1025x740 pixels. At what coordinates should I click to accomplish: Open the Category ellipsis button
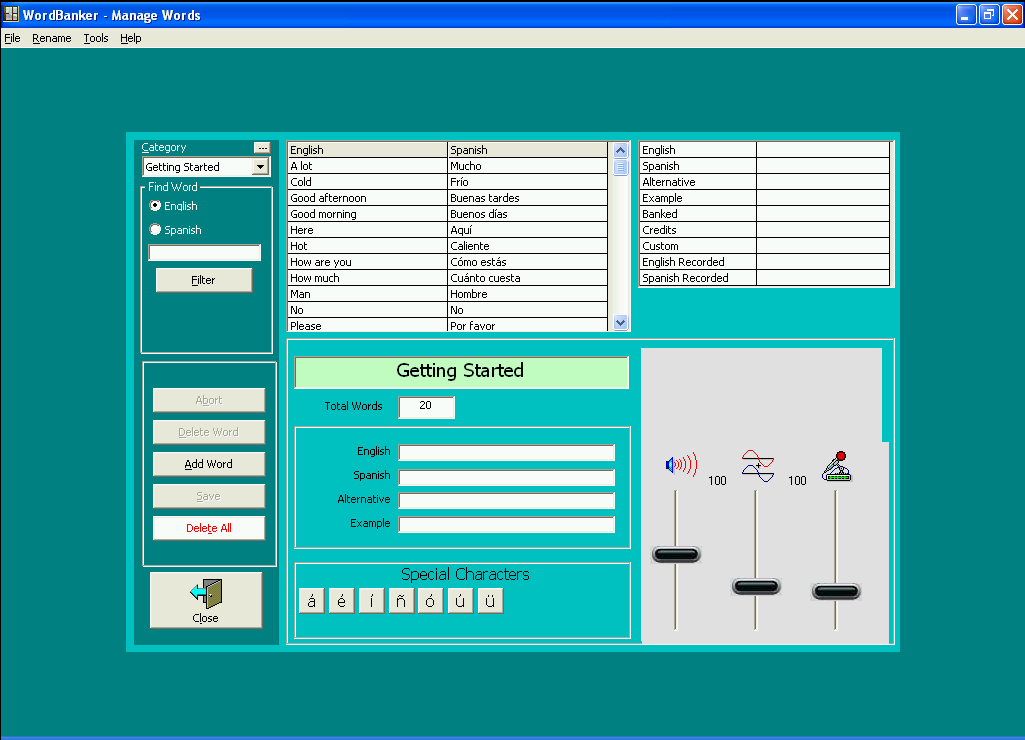pos(261,148)
